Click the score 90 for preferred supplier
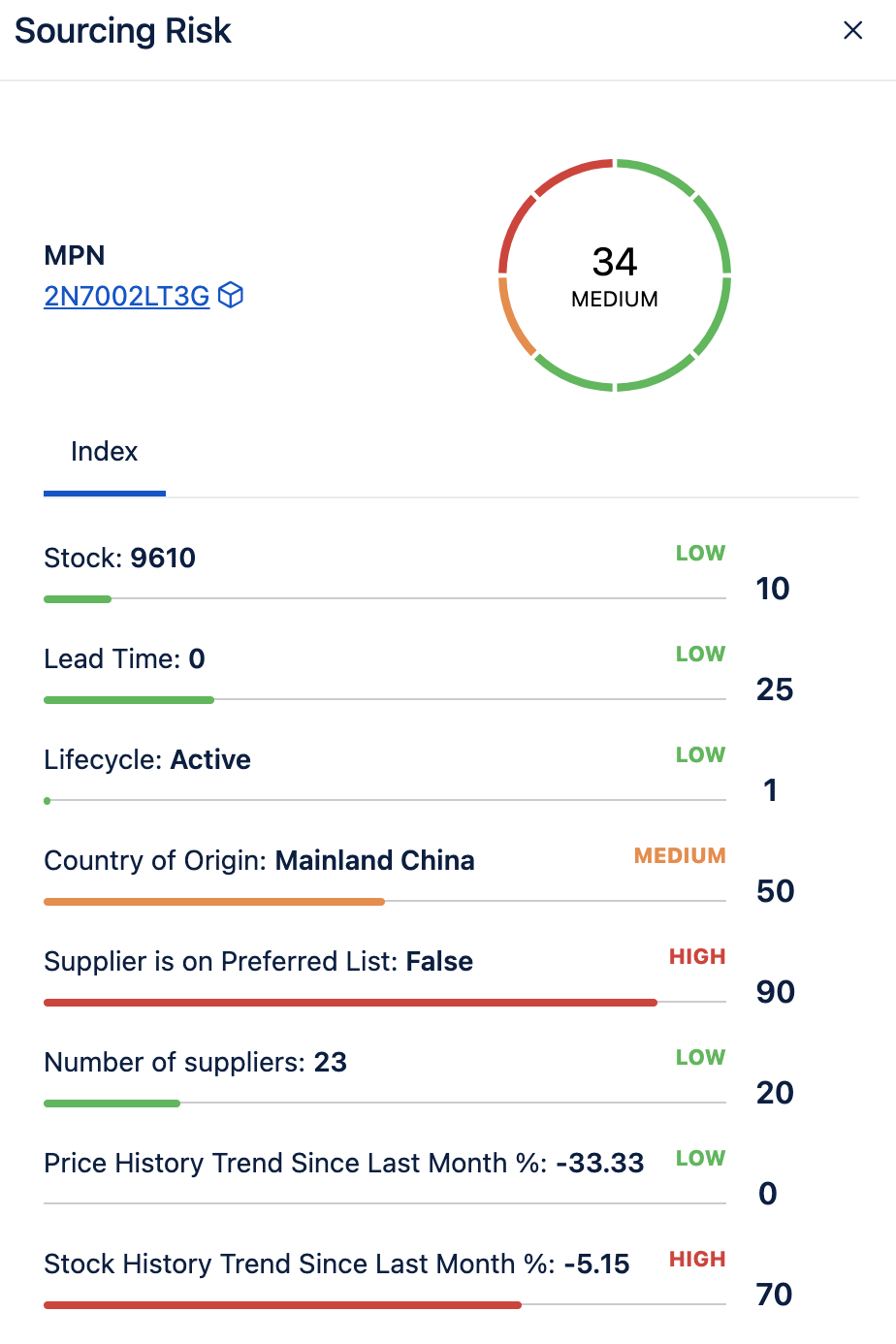896x1344 pixels. click(776, 992)
